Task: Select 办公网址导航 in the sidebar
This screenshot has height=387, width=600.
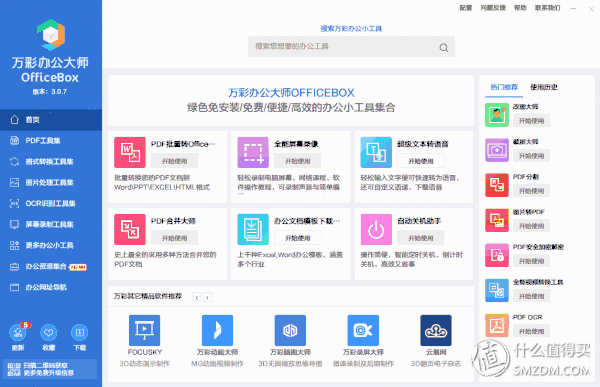Action: click(51, 287)
